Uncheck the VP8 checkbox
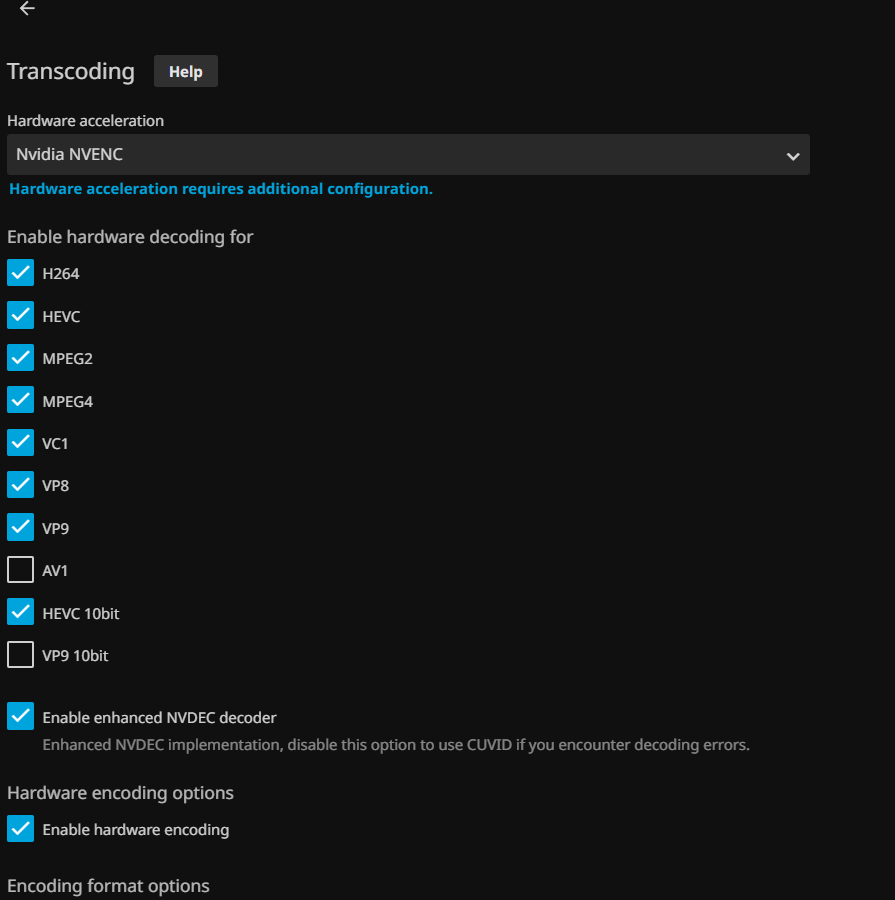The width and height of the screenshot is (895, 900). pos(21,485)
